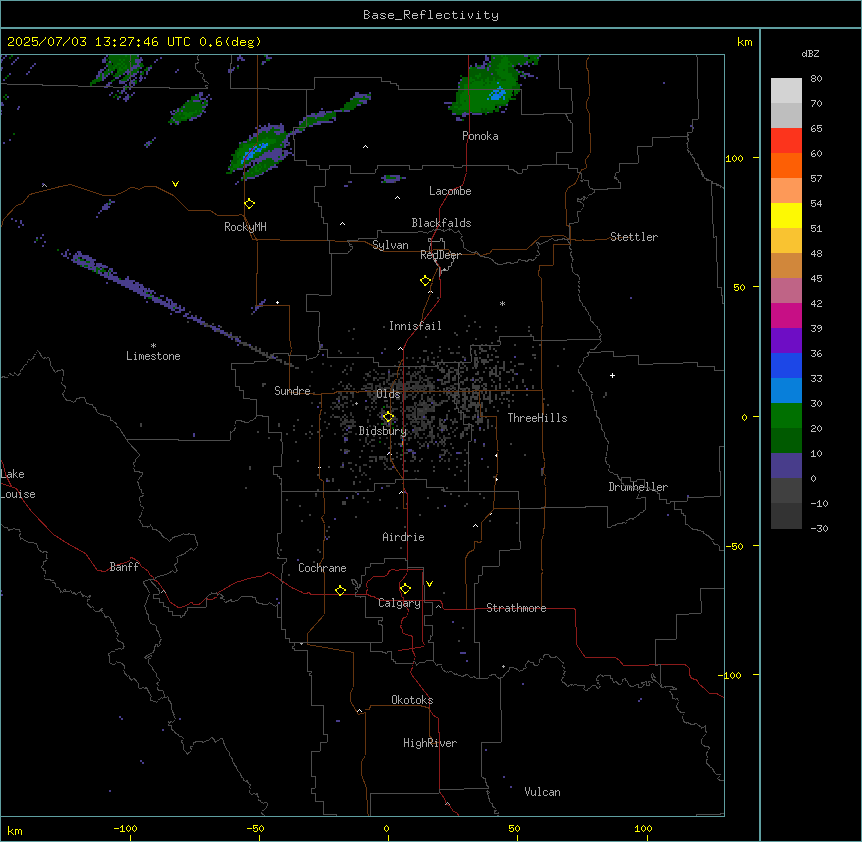Select the Vulcan label
Screen dimensions: 862x842
[543, 792]
